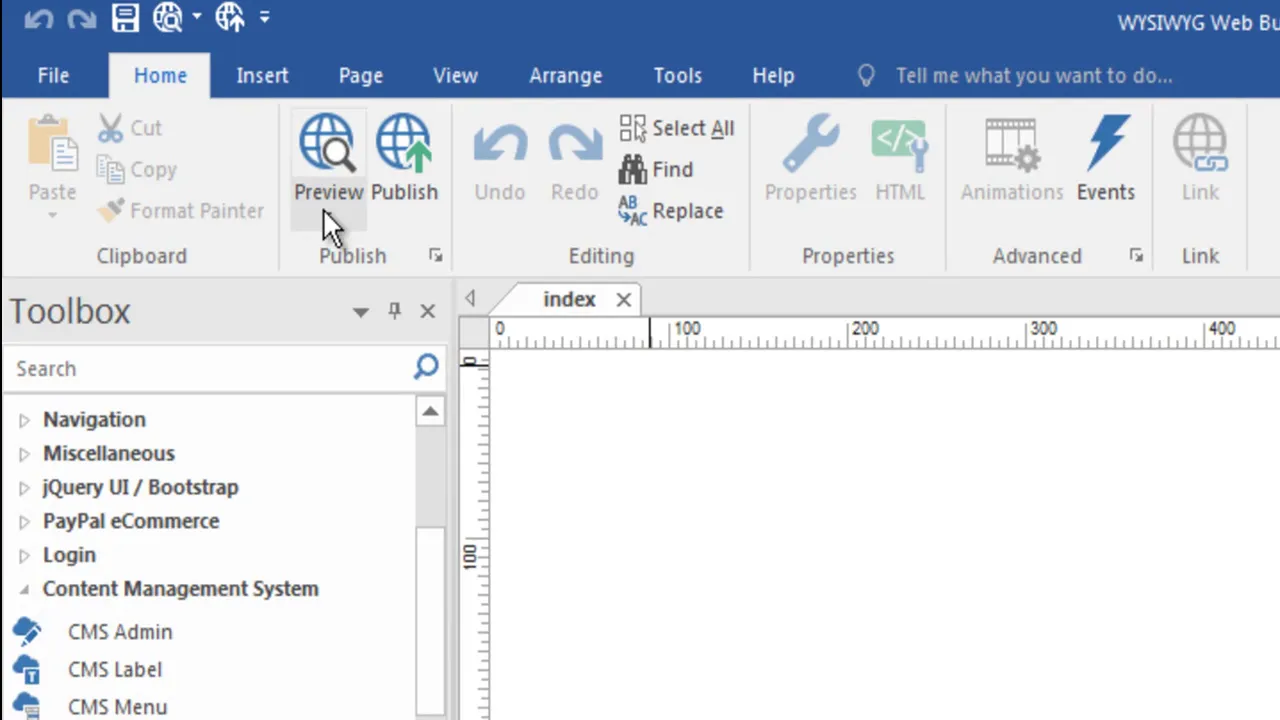Switch to the Arrange tab

coord(565,76)
